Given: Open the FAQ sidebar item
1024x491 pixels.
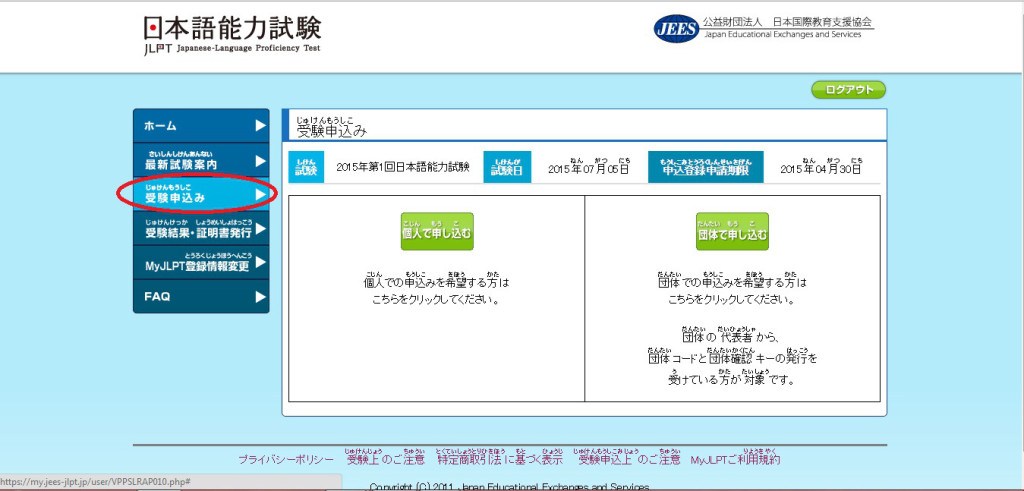Looking at the screenshot, I should (201, 296).
